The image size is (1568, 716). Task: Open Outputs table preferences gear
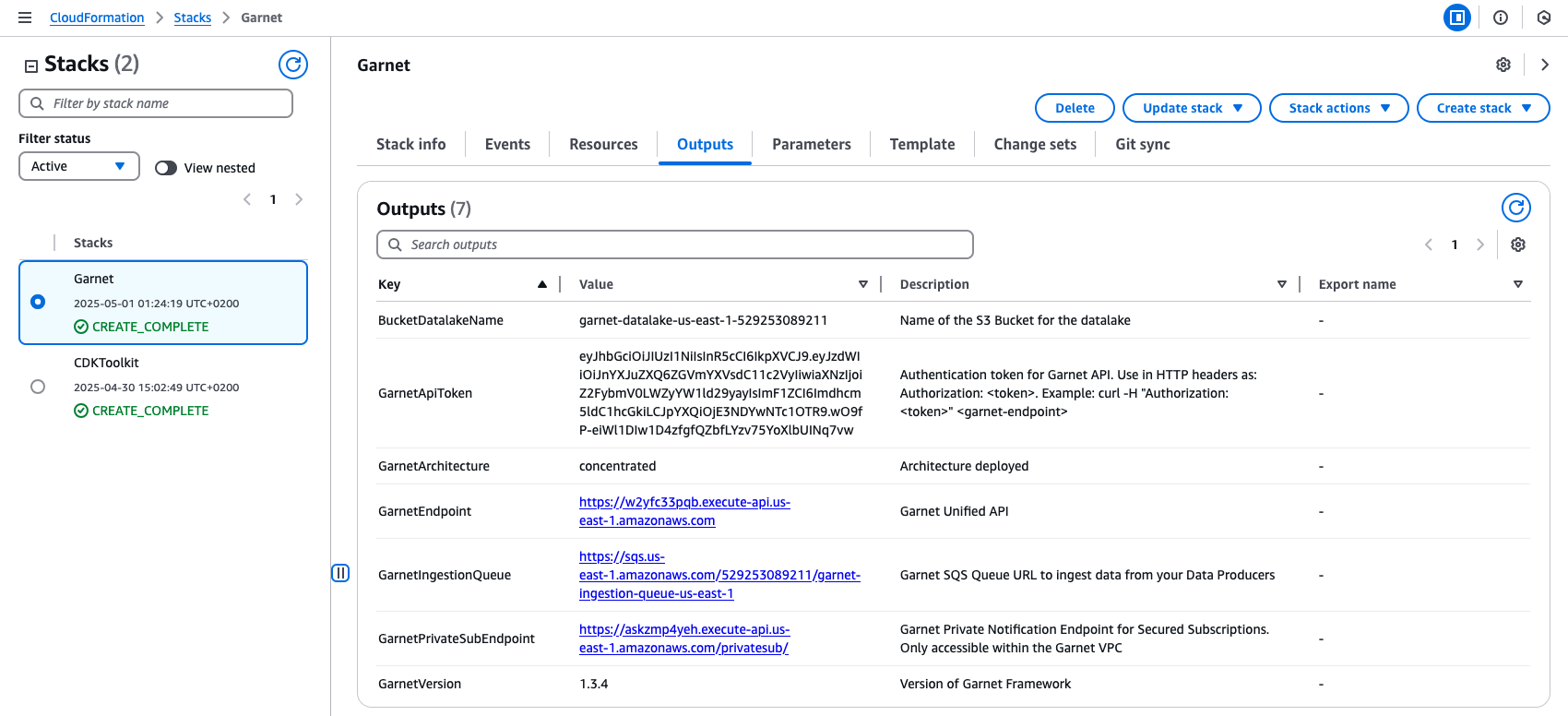coord(1518,245)
